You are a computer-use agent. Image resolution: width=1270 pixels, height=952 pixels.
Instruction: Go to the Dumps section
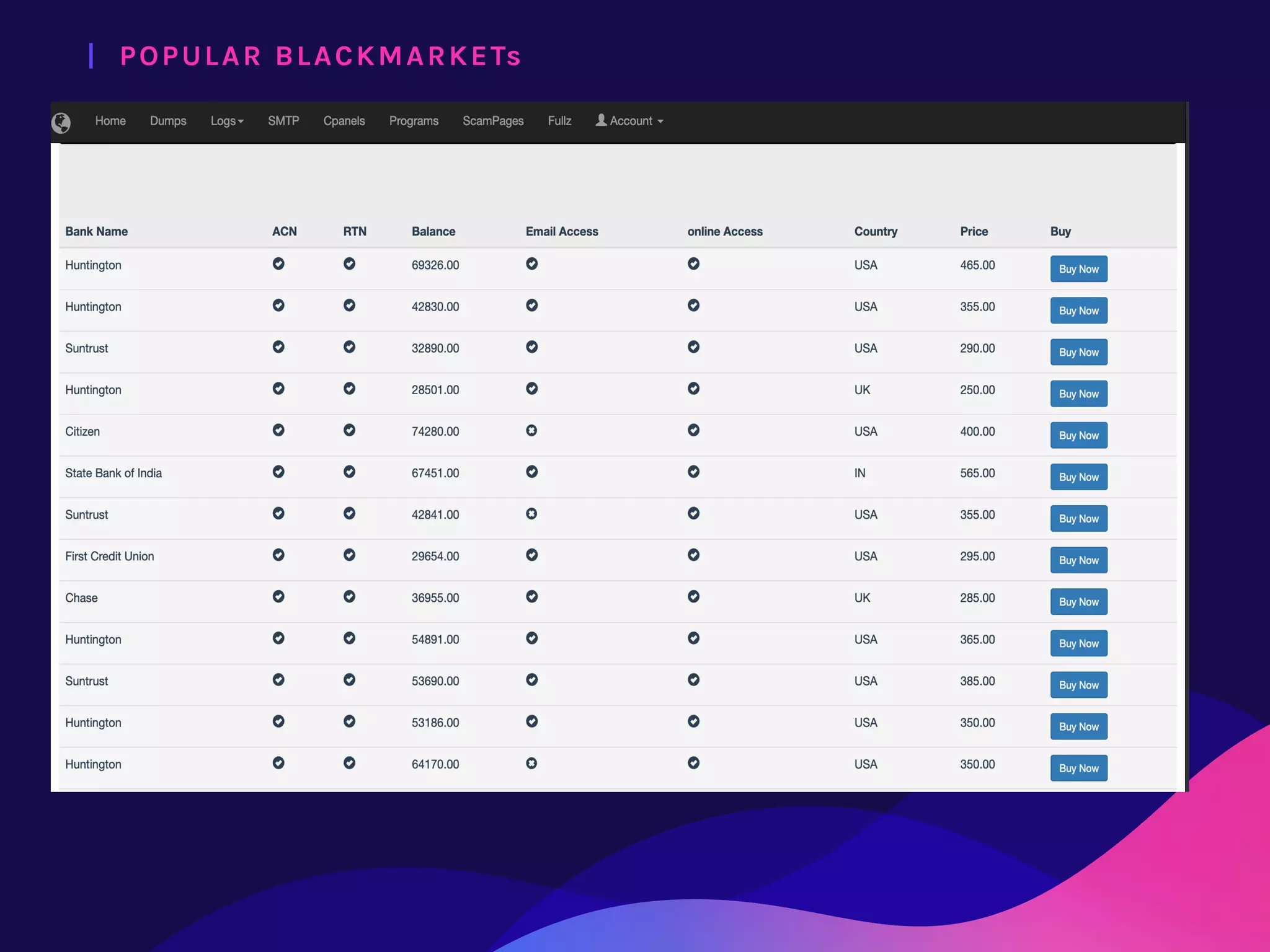coord(168,121)
